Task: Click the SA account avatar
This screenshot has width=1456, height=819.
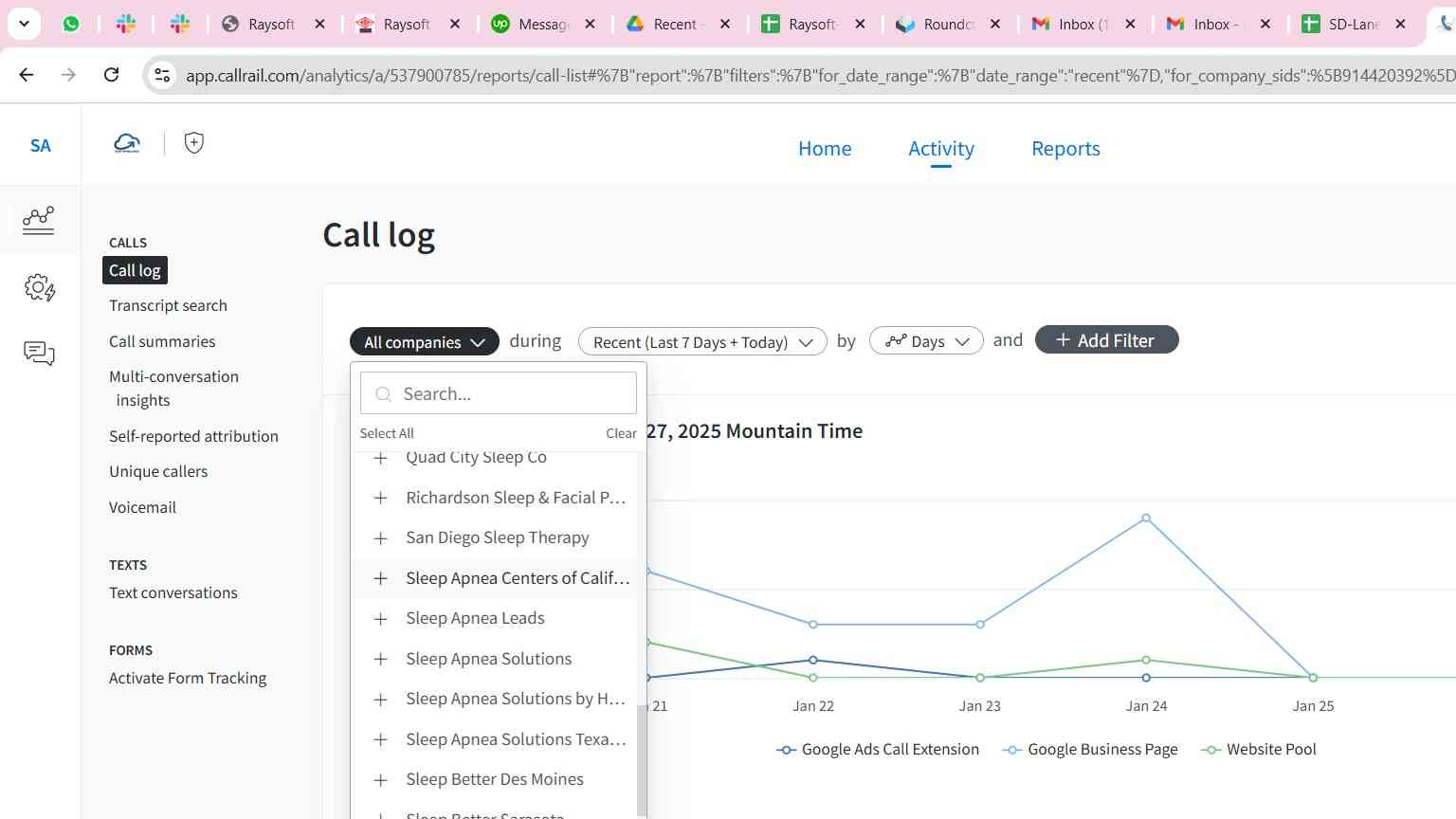Action: (40, 145)
